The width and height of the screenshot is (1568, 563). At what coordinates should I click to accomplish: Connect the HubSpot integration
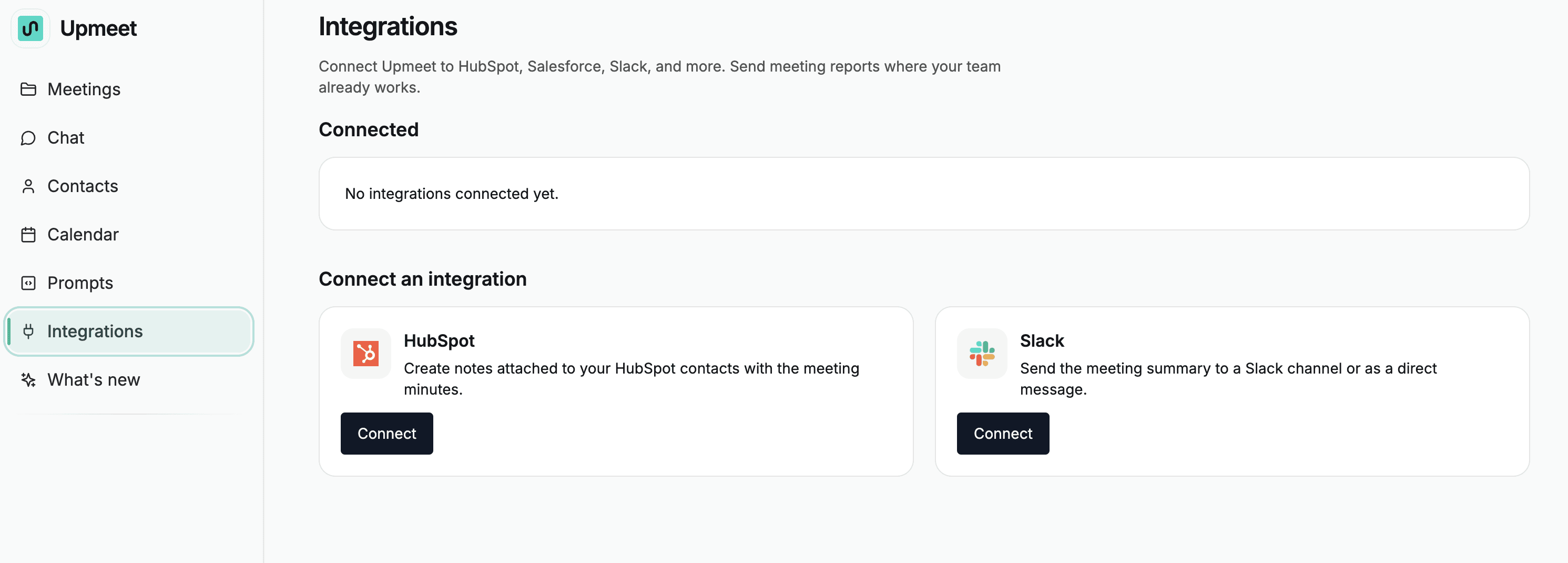tap(386, 434)
